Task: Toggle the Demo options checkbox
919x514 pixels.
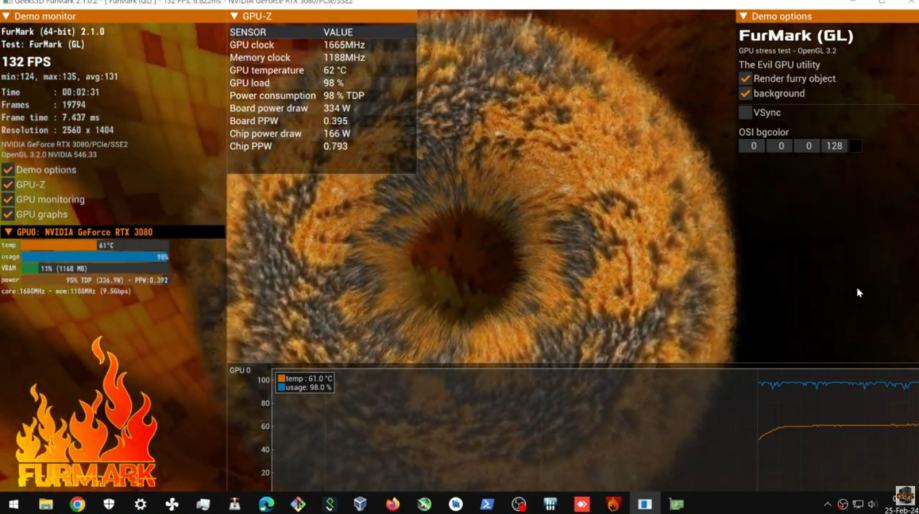Action: coord(8,170)
